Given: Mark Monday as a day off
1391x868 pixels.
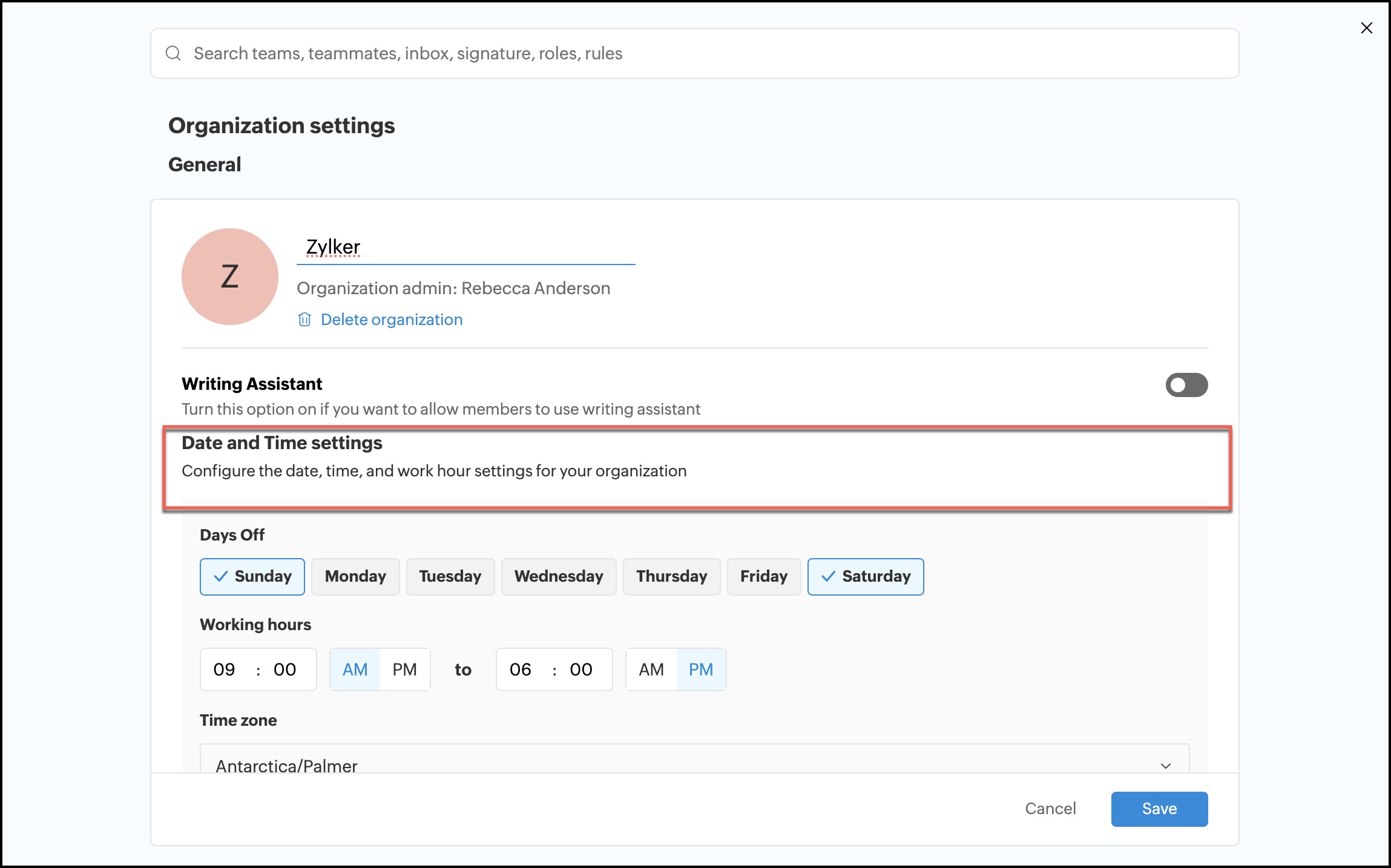Looking at the screenshot, I should (x=355, y=576).
